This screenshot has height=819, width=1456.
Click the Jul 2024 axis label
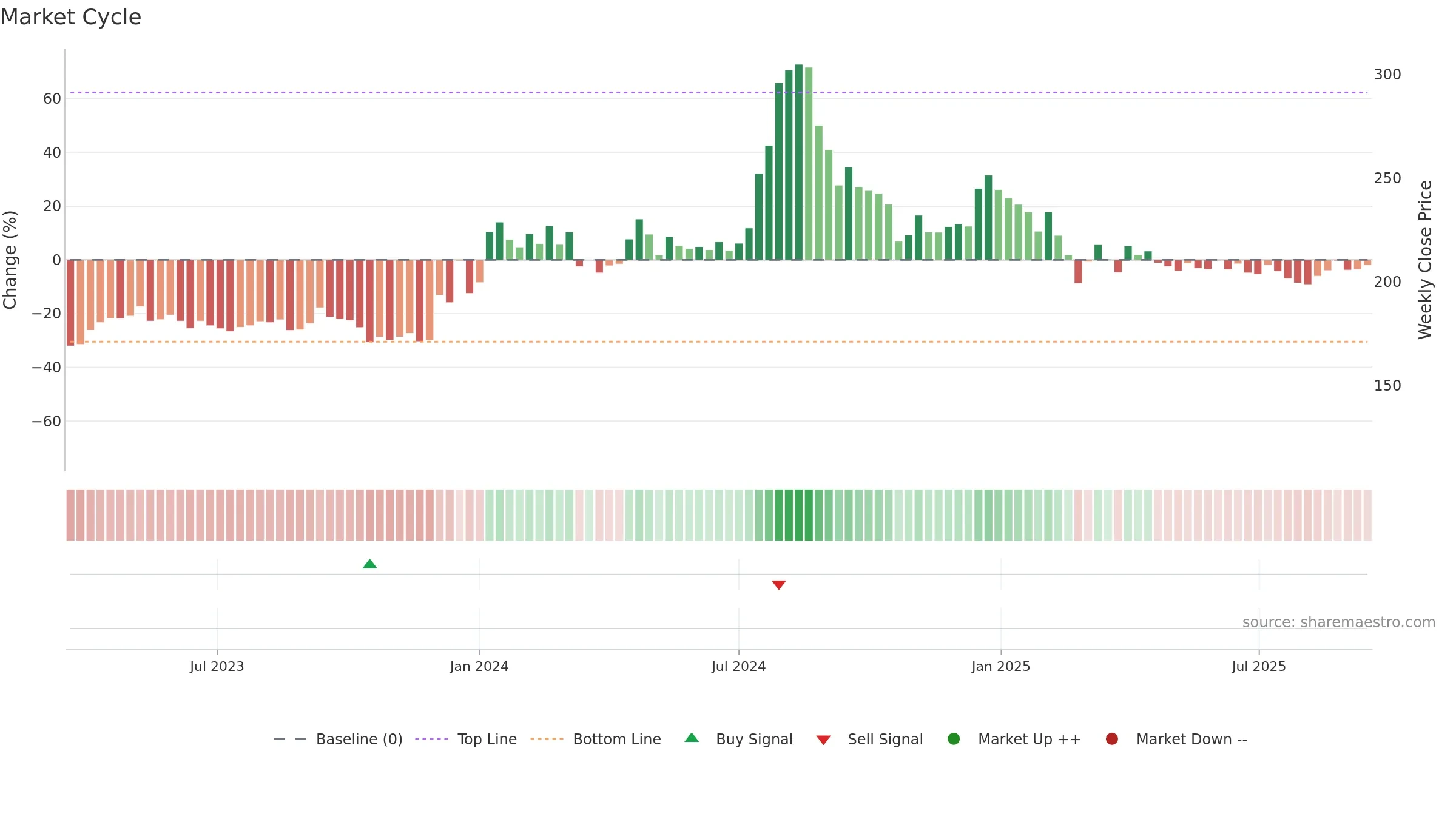(739, 666)
